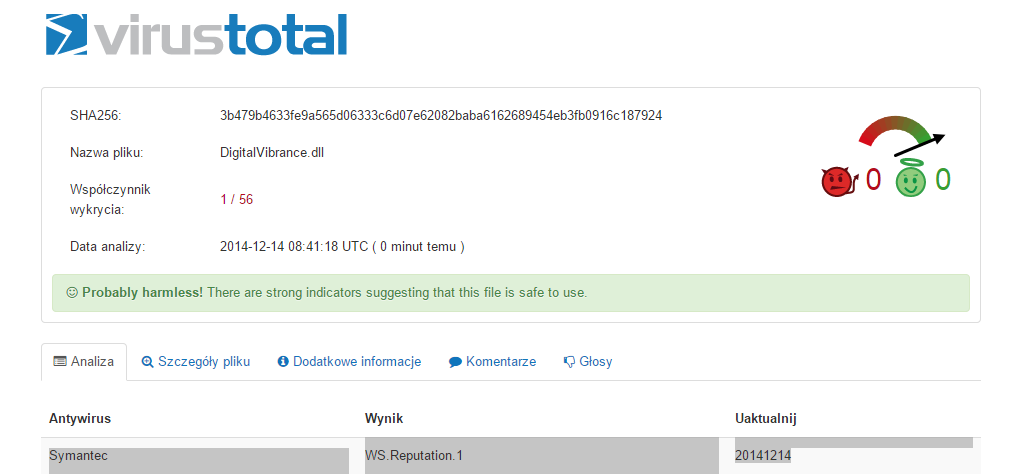The image size is (1011, 476).
Task: Go to the Głosy tab
Action: 588,362
